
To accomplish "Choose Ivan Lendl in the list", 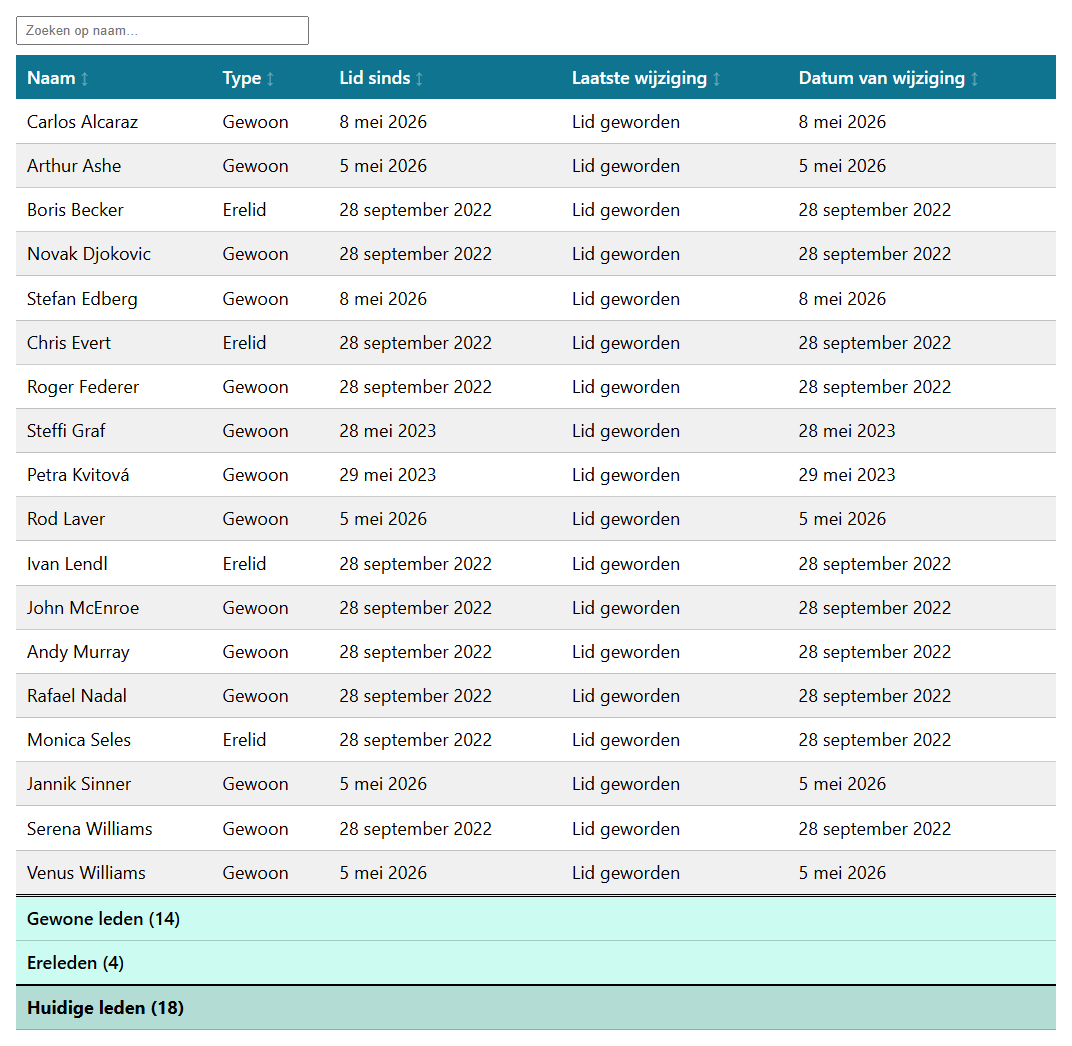I will 67,564.
